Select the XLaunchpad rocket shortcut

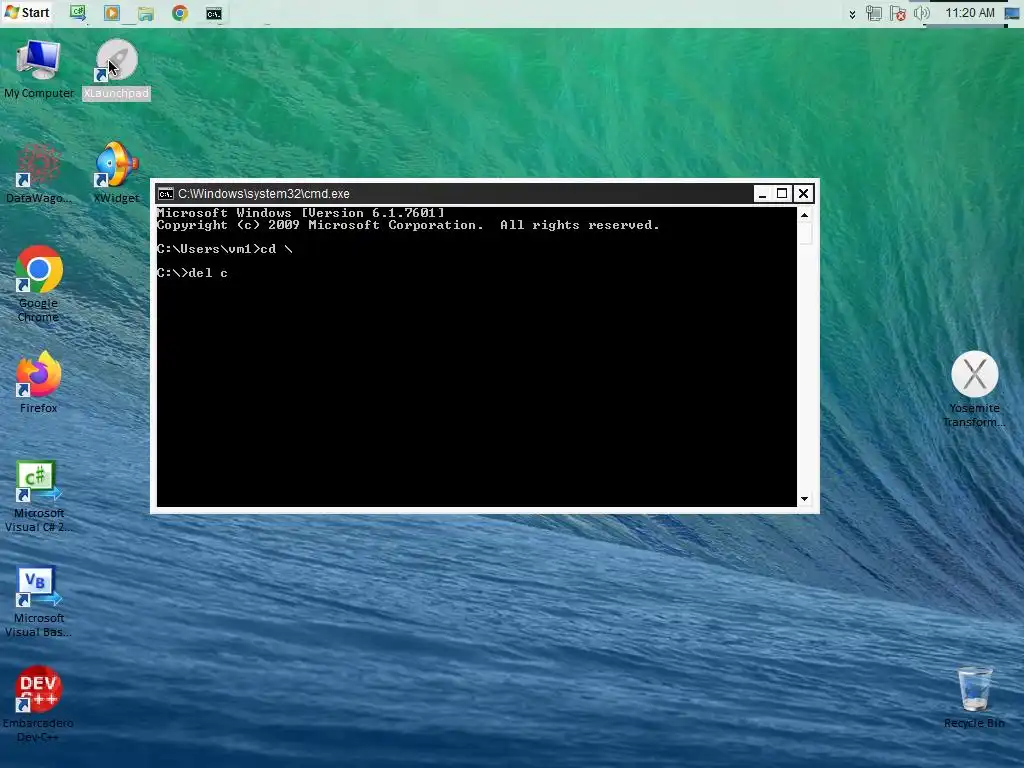[x=116, y=69]
